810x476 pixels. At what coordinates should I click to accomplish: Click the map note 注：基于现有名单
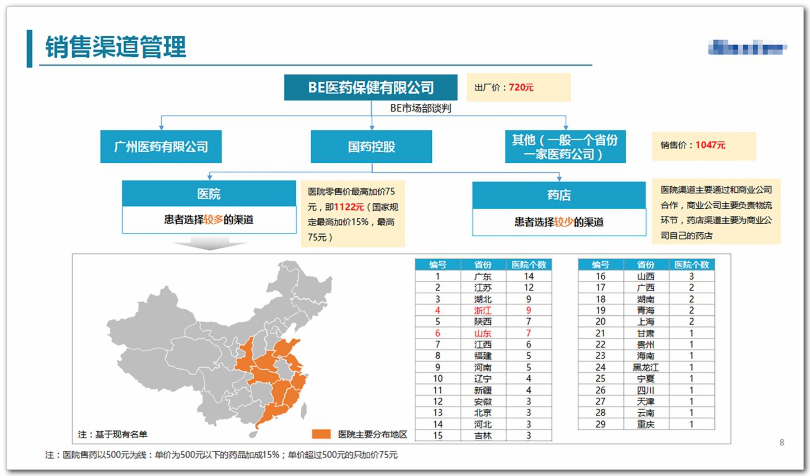[113, 434]
